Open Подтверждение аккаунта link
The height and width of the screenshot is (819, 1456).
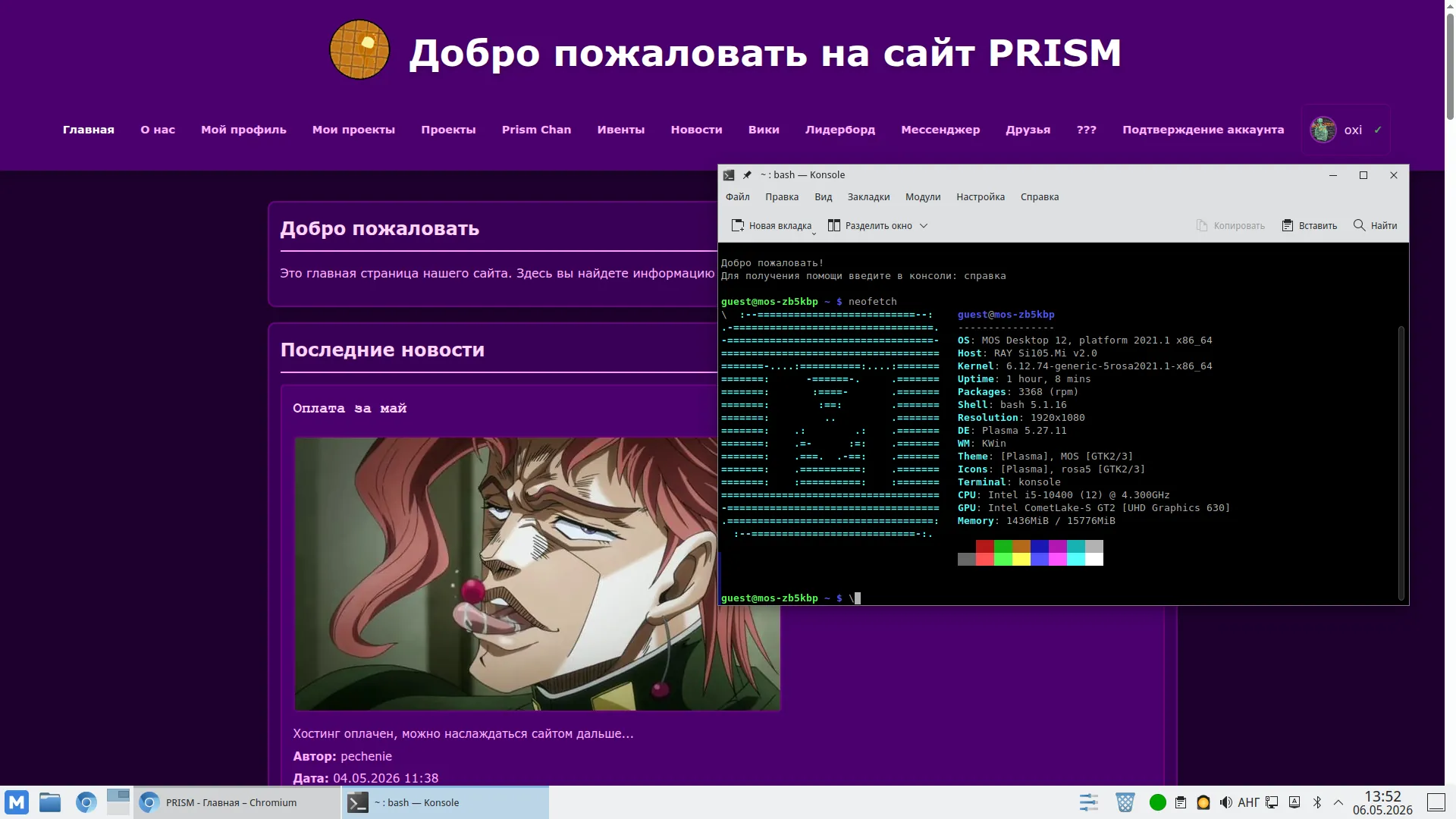pos(1203,130)
